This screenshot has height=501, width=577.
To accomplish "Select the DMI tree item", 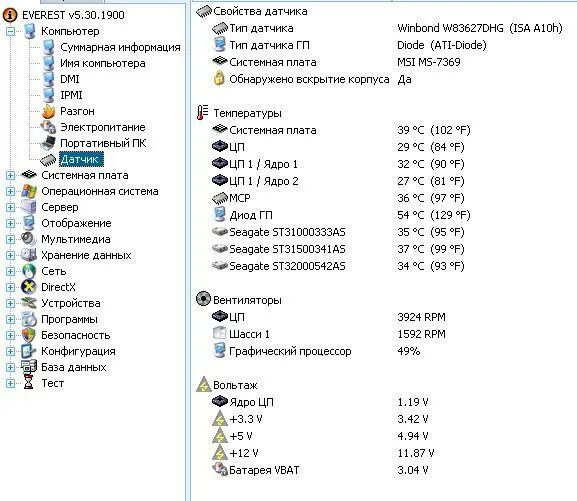I will 70,79.
